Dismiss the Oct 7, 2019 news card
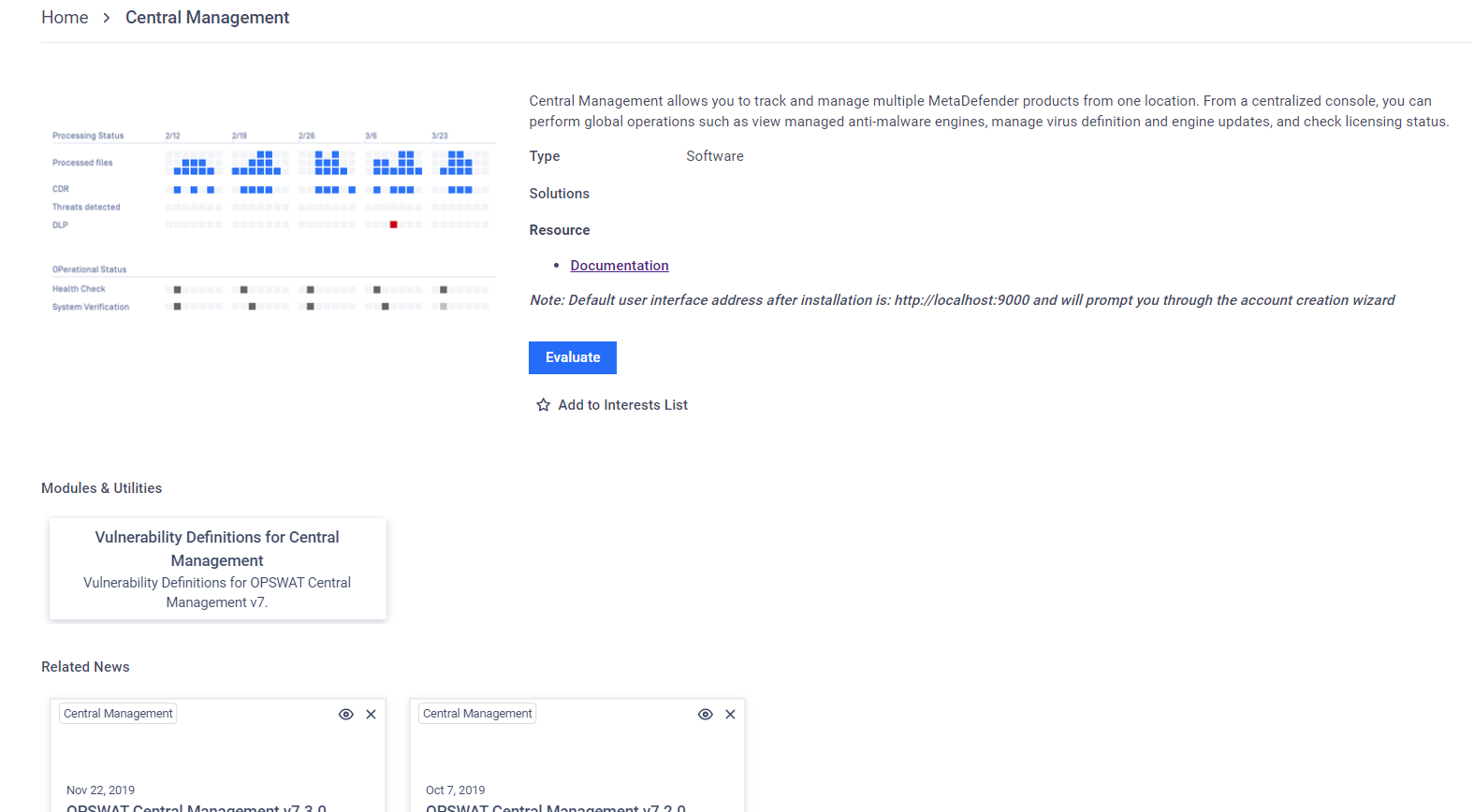Screen dimensions: 1474x812 coord(731,714)
